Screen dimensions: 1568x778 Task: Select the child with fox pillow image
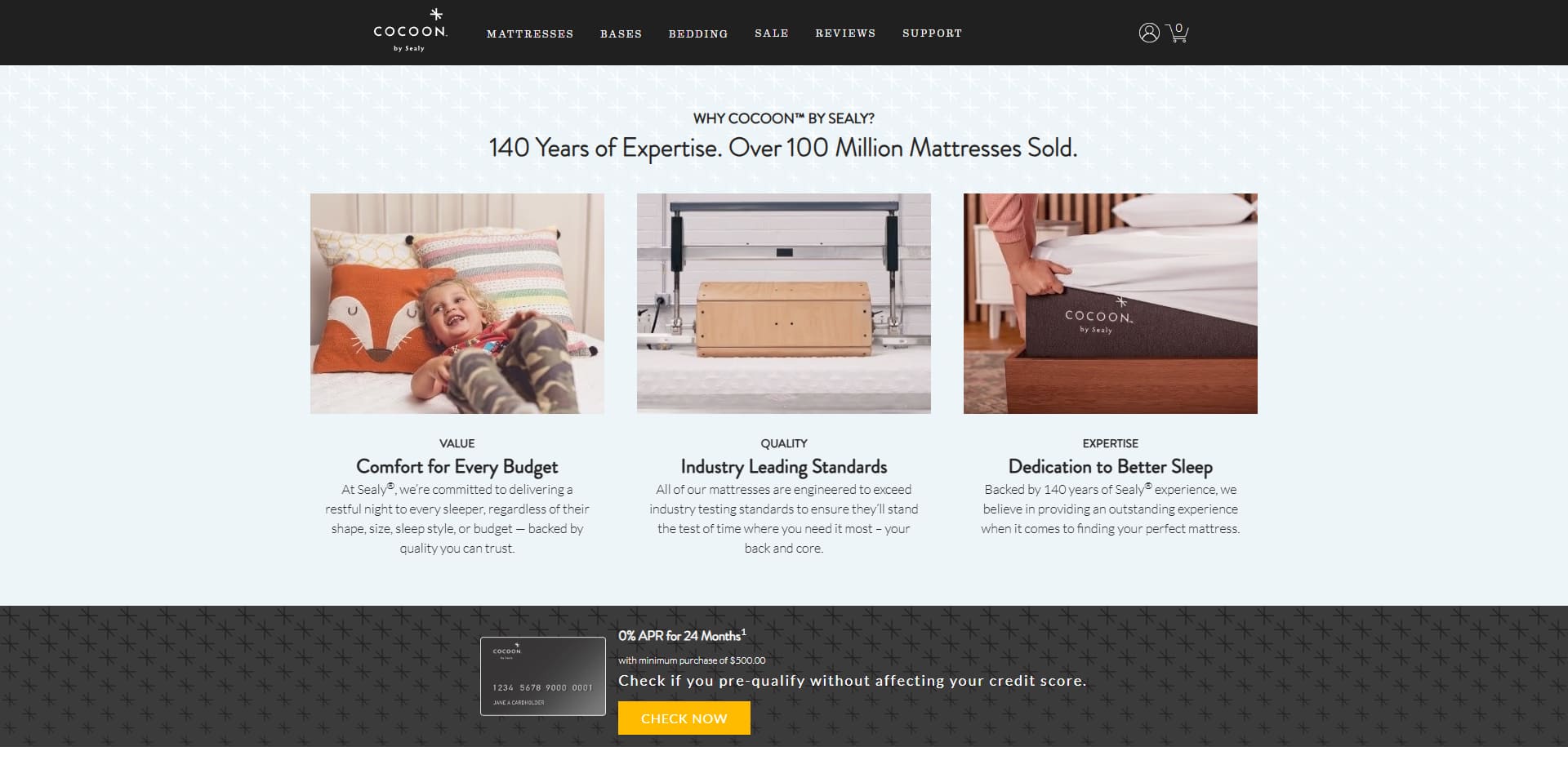coord(457,304)
